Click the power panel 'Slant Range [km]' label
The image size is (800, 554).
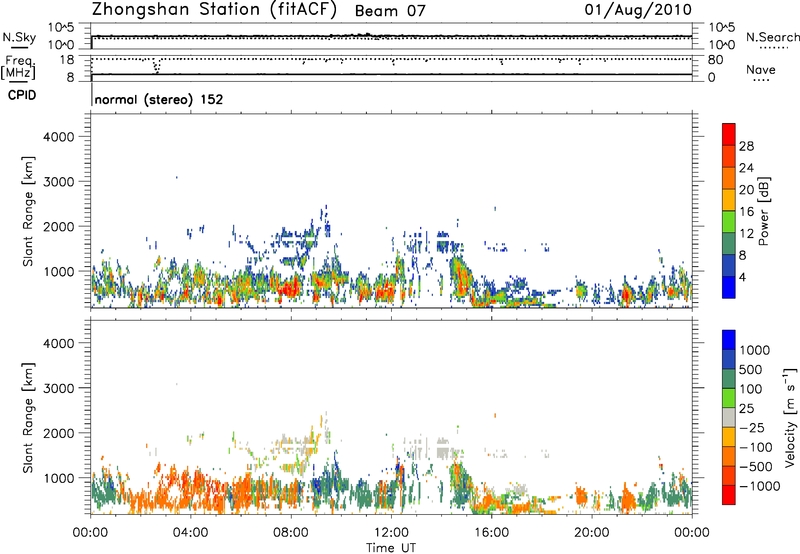point(28,211)
